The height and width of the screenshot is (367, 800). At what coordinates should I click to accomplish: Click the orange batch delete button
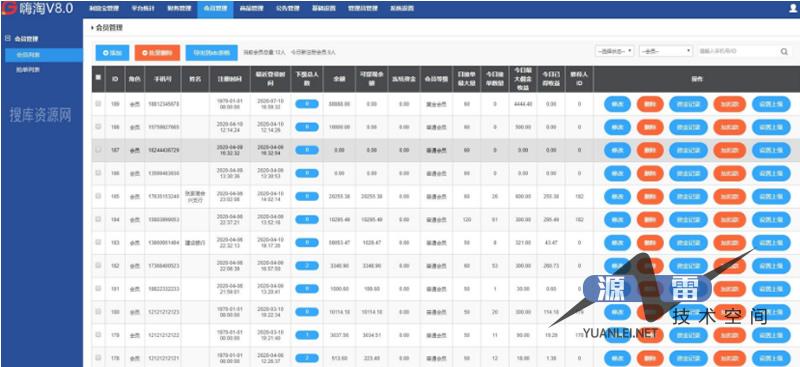[157, 53]
